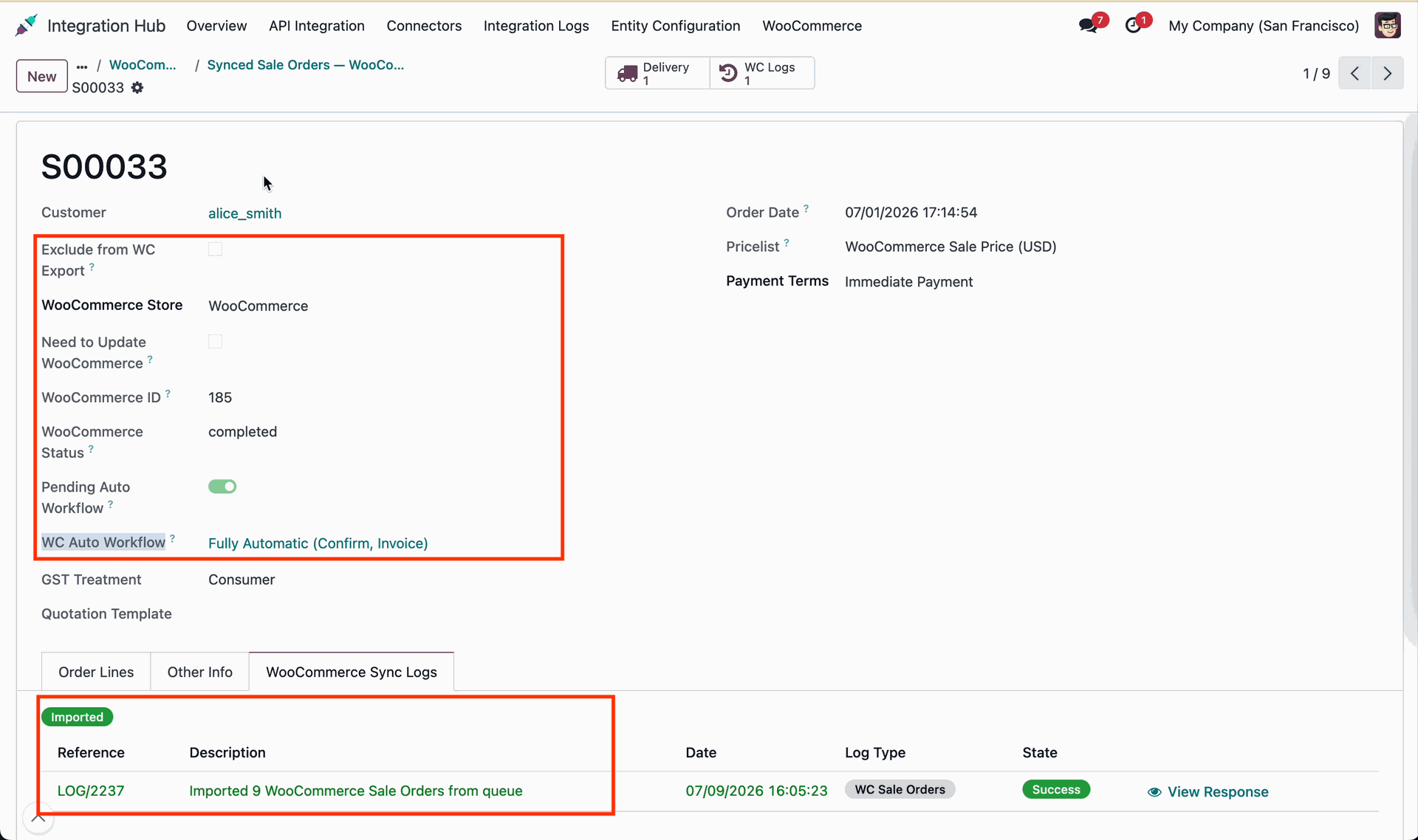Expand the breadcrumb ellipsis menu
Image resolution: width=1418 pixels, height=840 pixels.
[82, 66]
